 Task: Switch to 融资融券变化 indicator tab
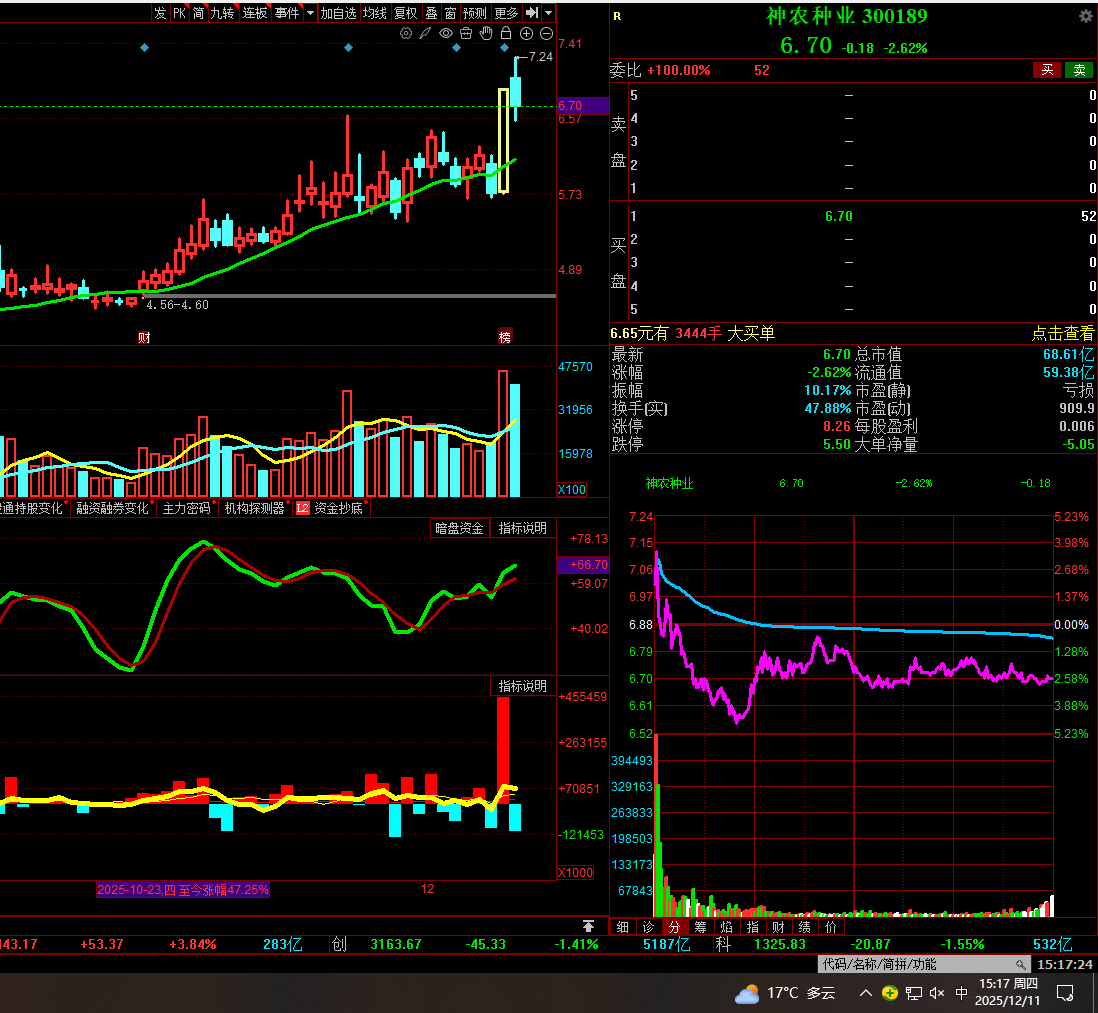click(113, 508)
